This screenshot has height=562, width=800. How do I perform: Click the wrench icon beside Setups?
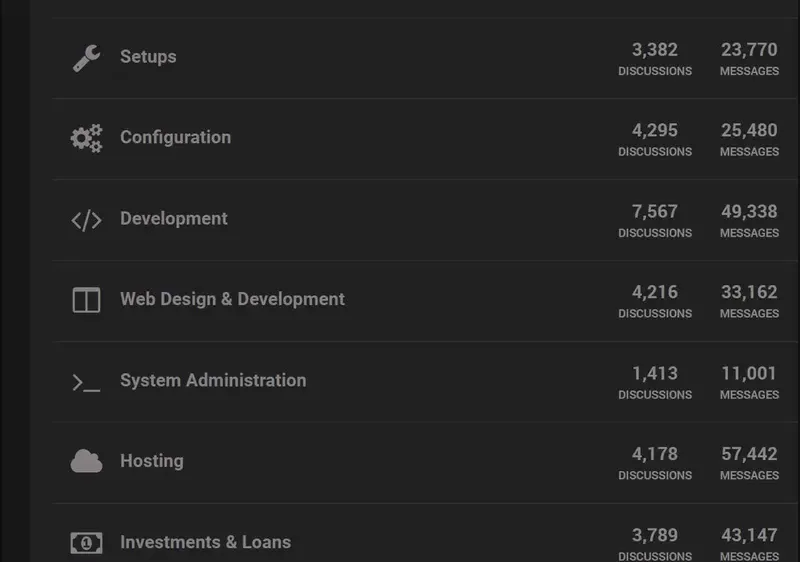[x=86, y=58]
